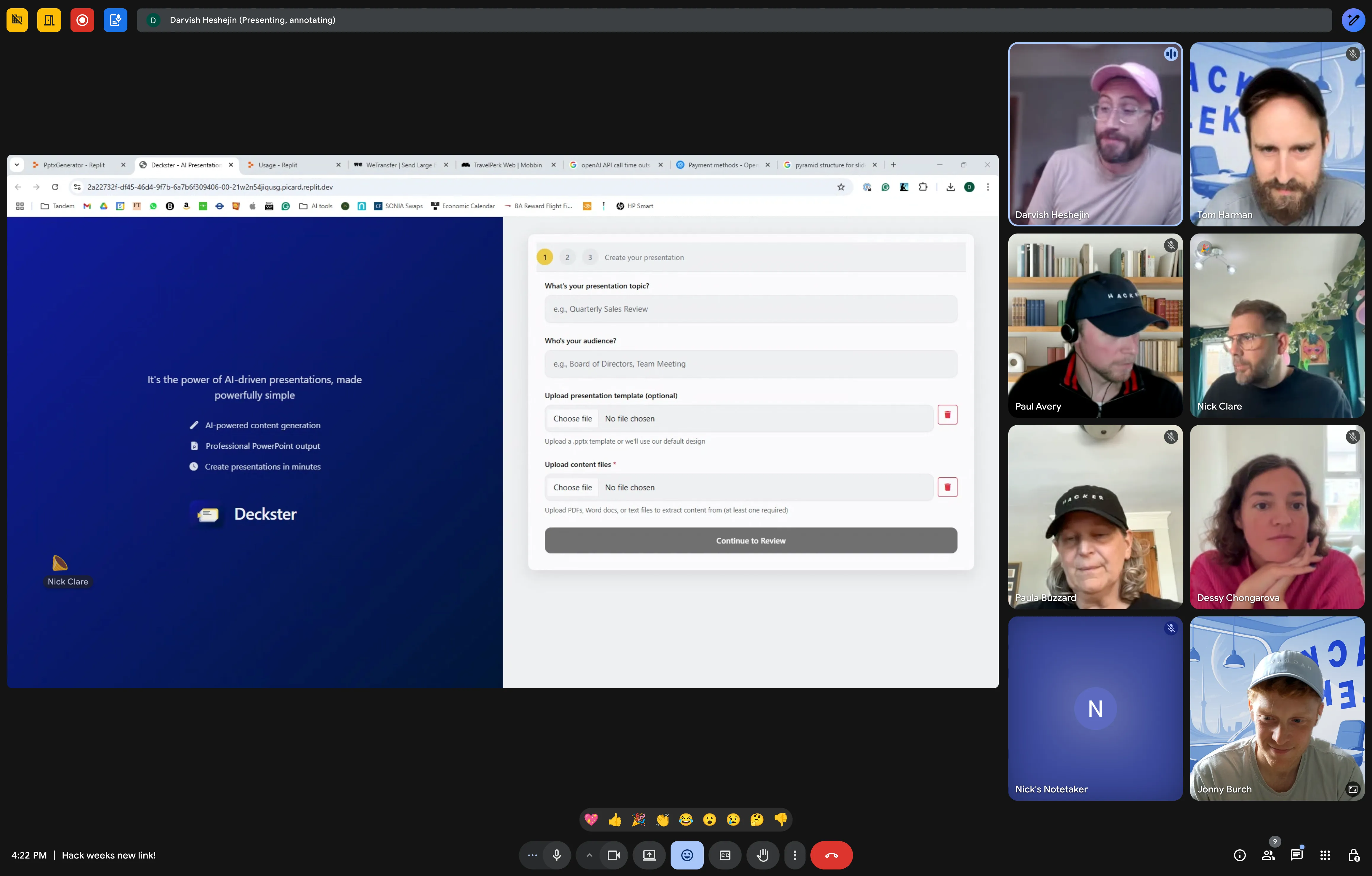Show the participants people list
This screenshot has width=1372, height=876.
coord(1268,855)
